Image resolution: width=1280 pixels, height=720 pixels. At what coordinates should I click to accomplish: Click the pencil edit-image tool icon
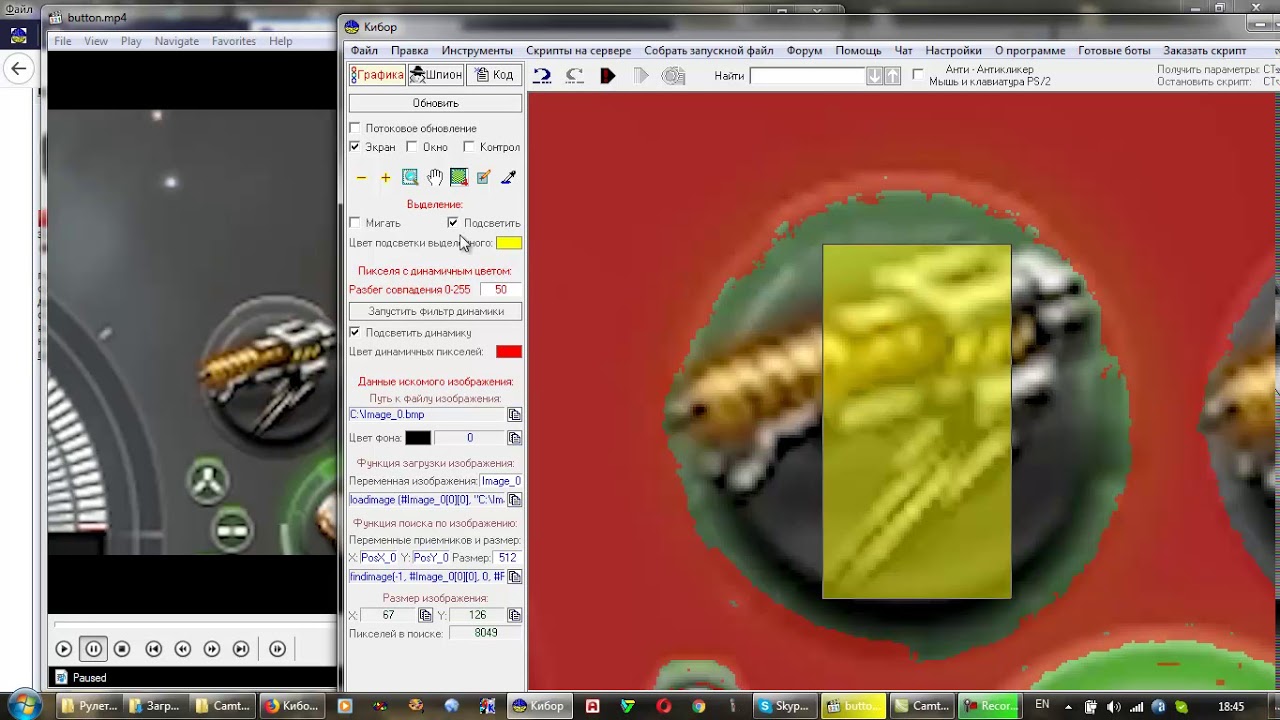click(x=483, y=177)
